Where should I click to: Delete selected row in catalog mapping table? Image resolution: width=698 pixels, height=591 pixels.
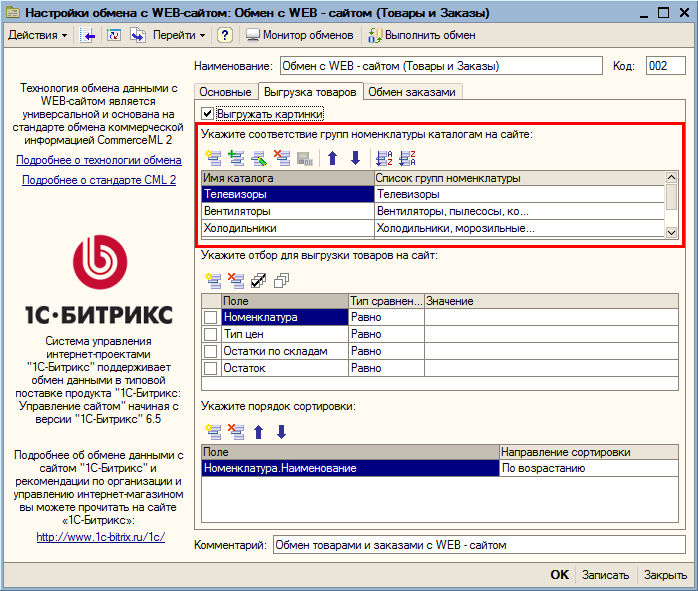click(281, 158)
